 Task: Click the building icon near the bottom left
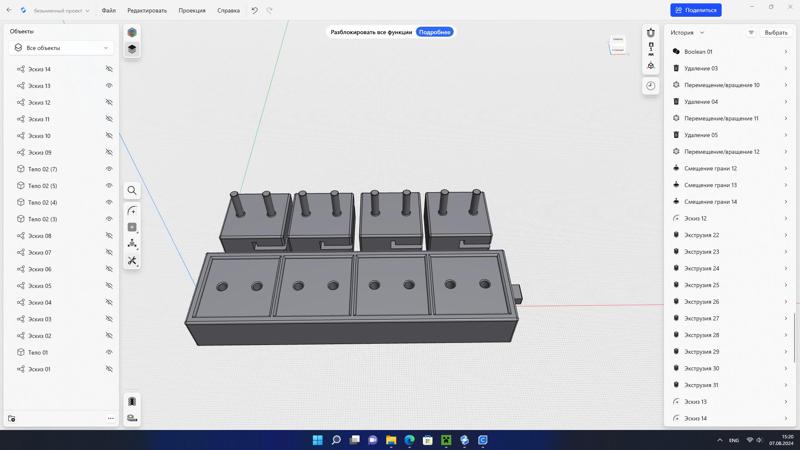[132, 402]
